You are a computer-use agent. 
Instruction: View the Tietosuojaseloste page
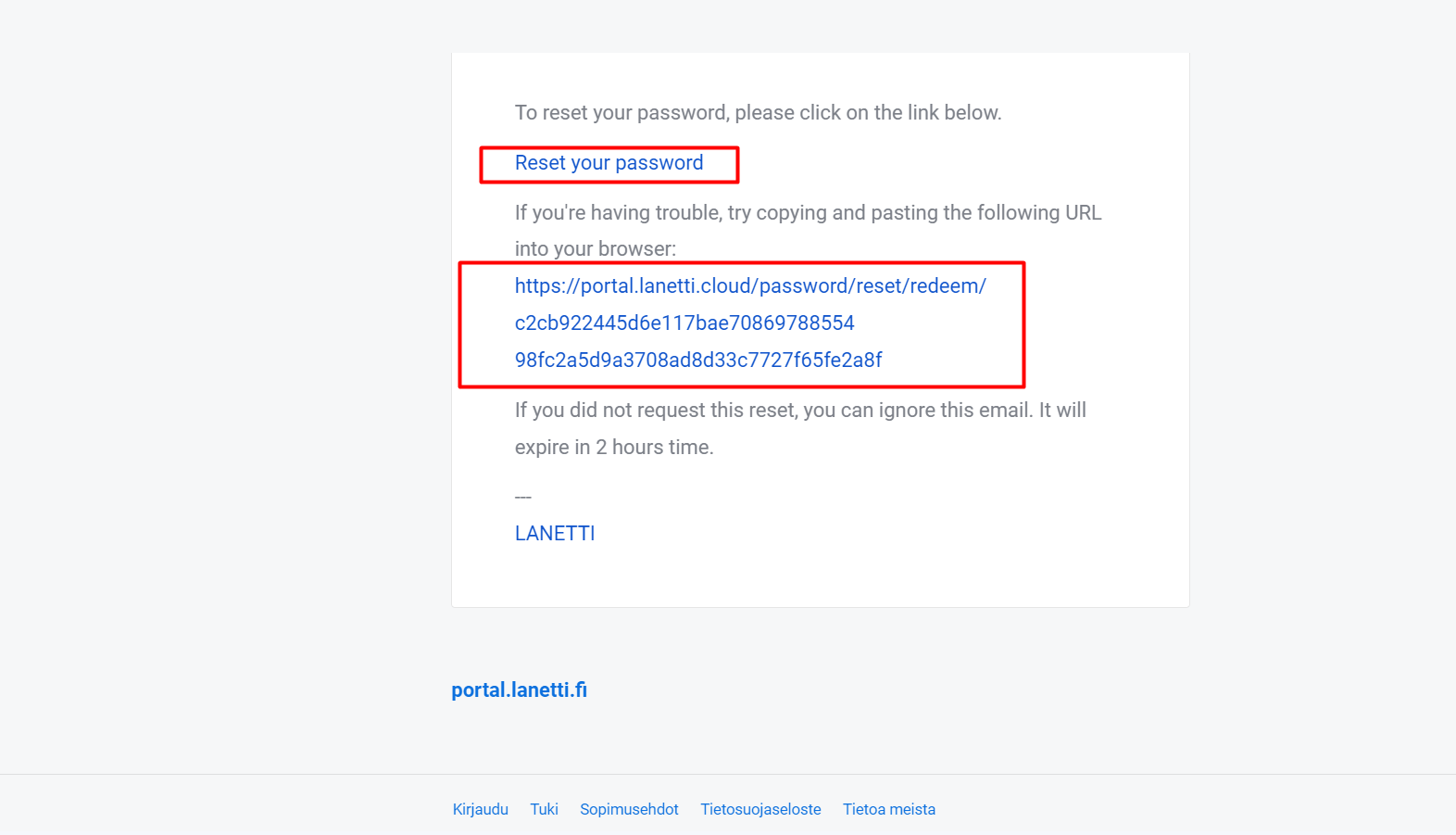(x=760, y=809)
